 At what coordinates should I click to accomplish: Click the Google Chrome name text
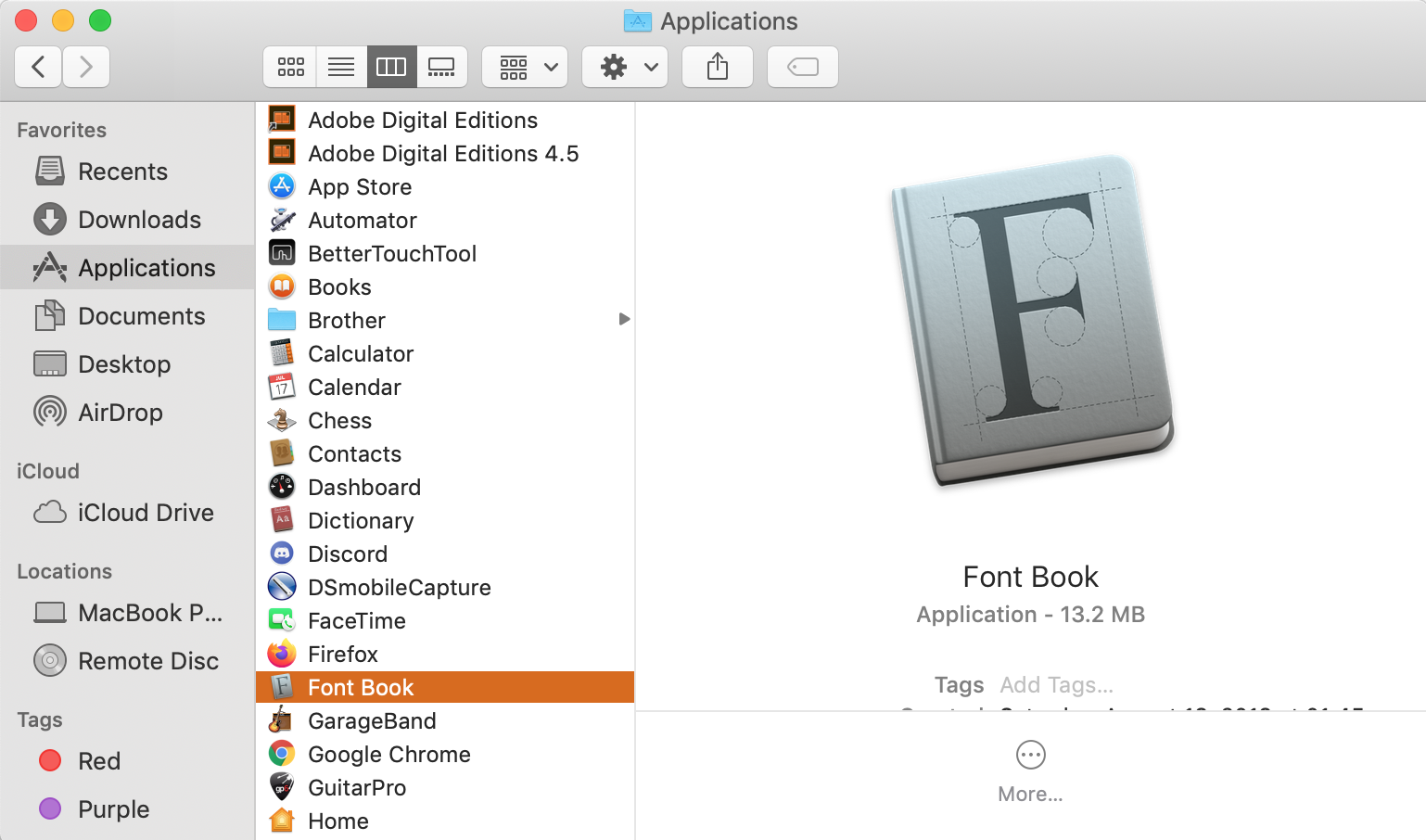(389, 755)
